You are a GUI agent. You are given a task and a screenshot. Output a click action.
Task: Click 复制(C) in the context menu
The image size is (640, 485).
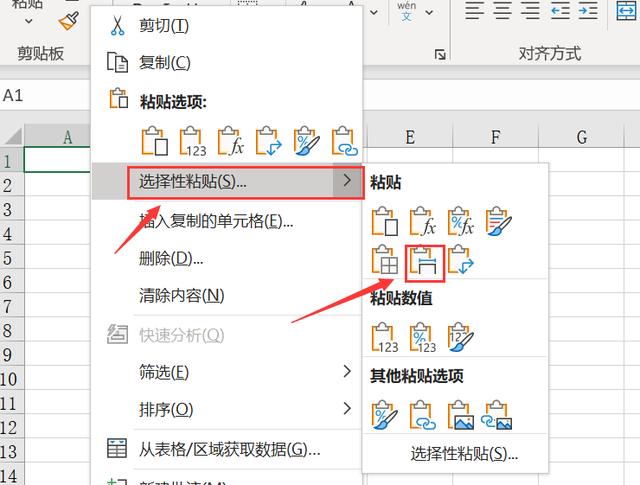pos(165,63)
